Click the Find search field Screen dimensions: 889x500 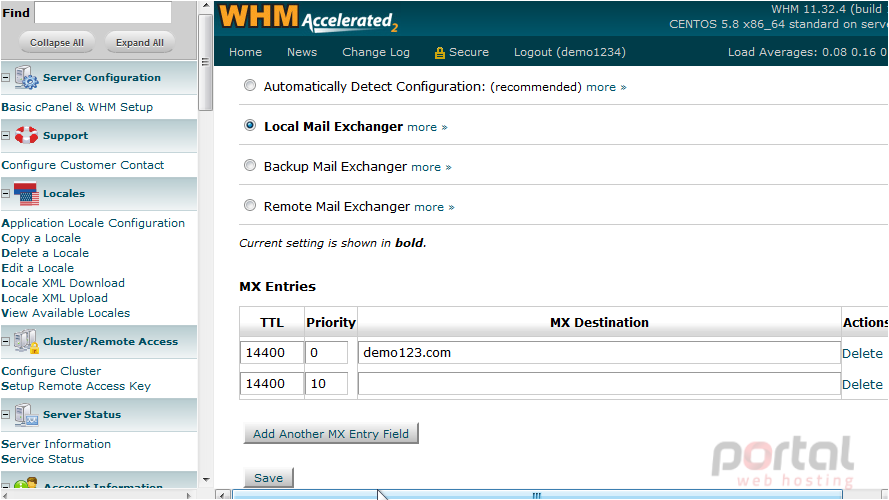tap(103, 12)
